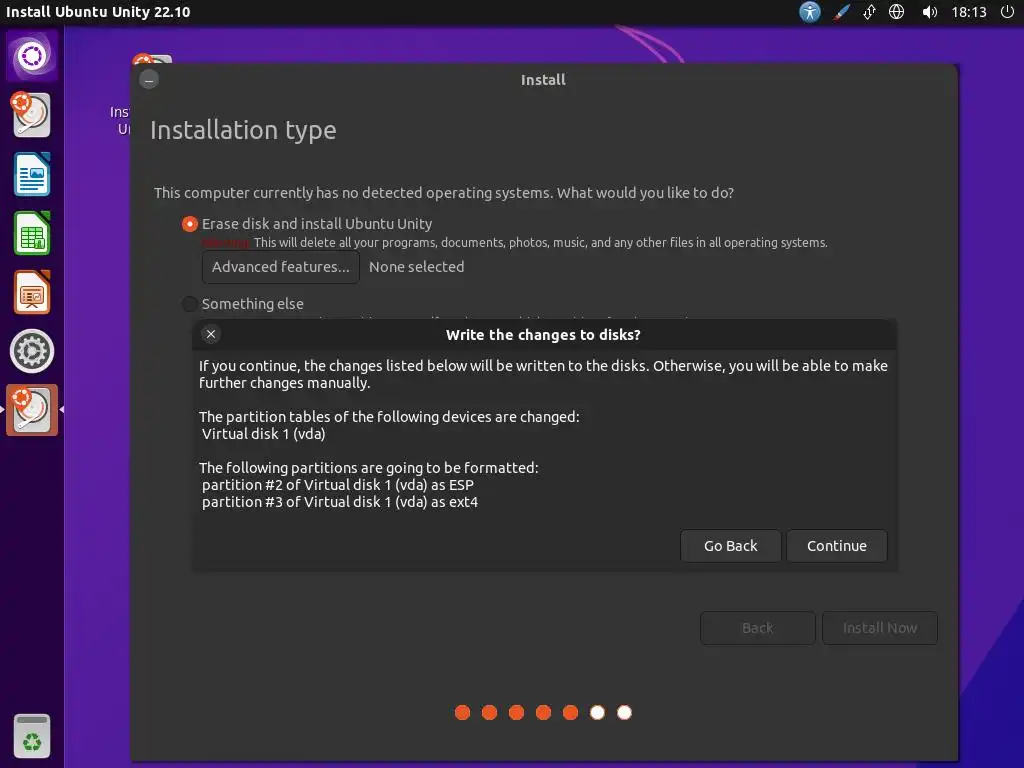Click the Installation type heading

pyautogui.click(x=244, y=131)
